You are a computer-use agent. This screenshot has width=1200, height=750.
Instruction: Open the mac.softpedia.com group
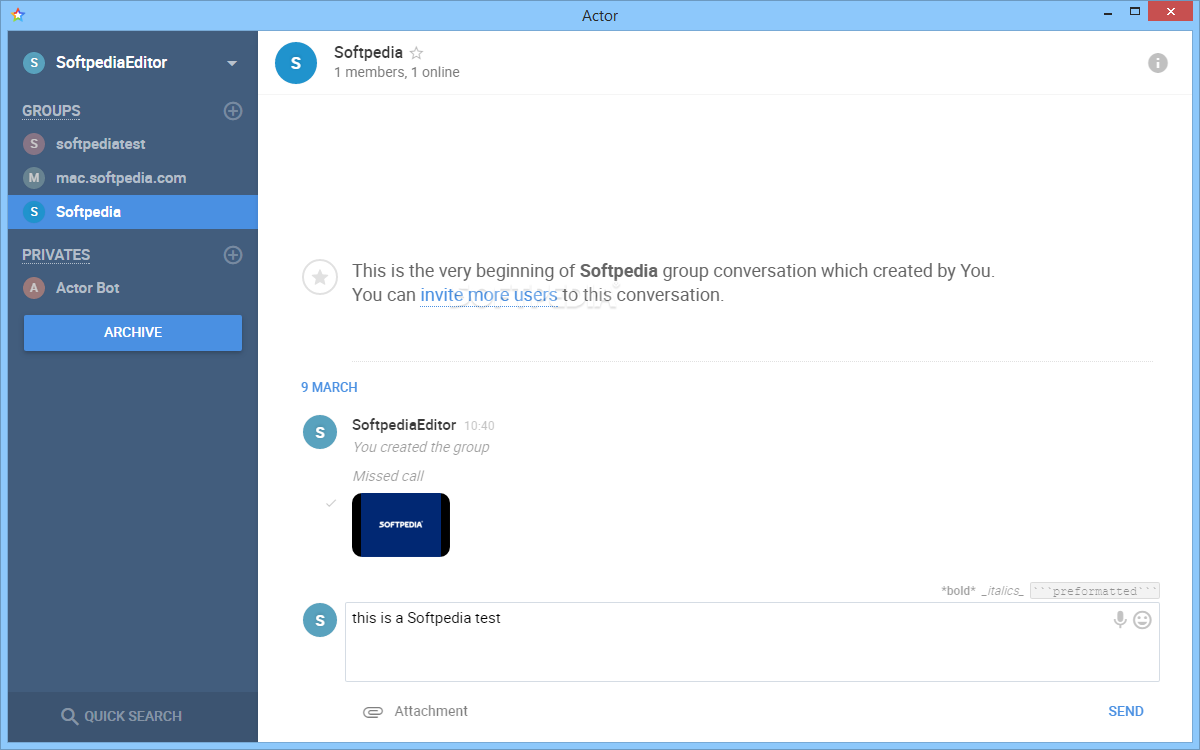133,178
